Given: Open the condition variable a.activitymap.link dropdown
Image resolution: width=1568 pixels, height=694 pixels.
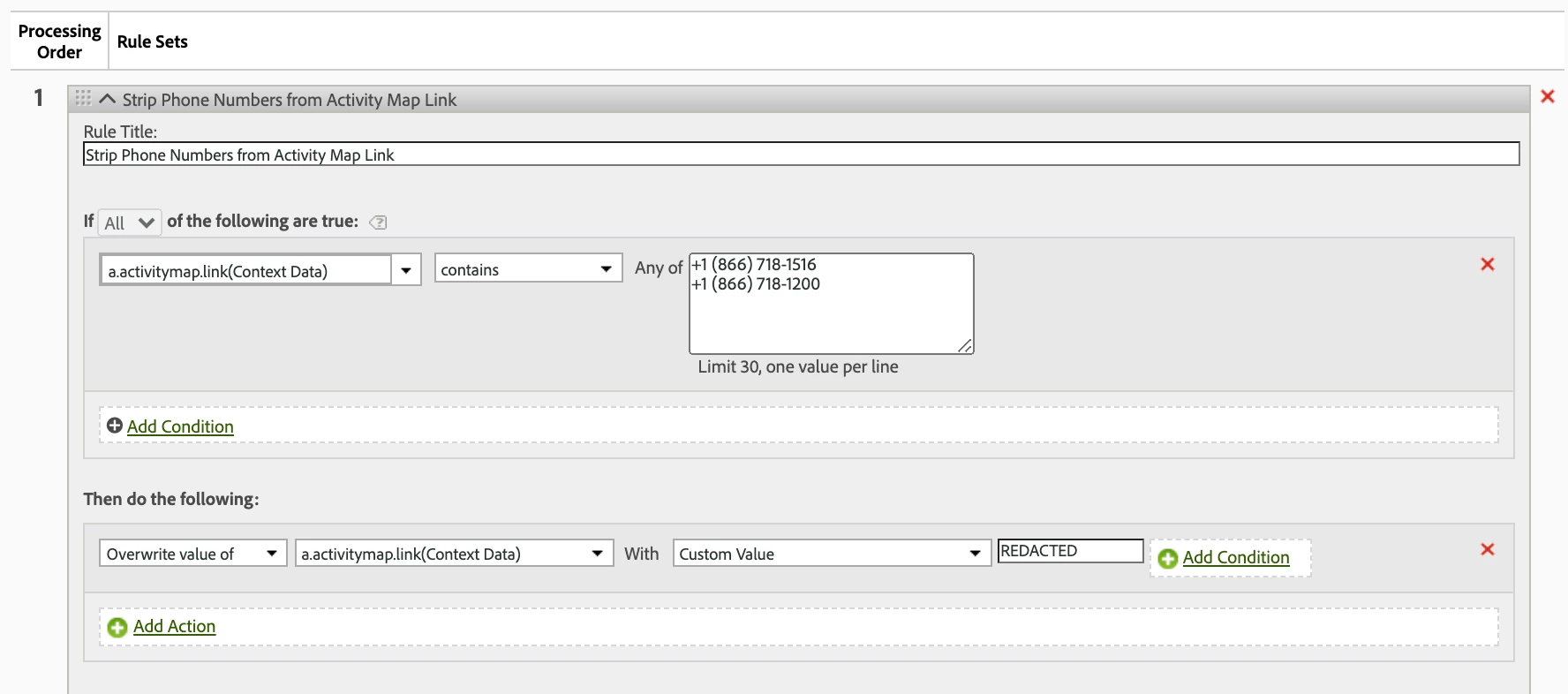Looking at the screenshot, I should pyautogui.click(x=406, y=270).
